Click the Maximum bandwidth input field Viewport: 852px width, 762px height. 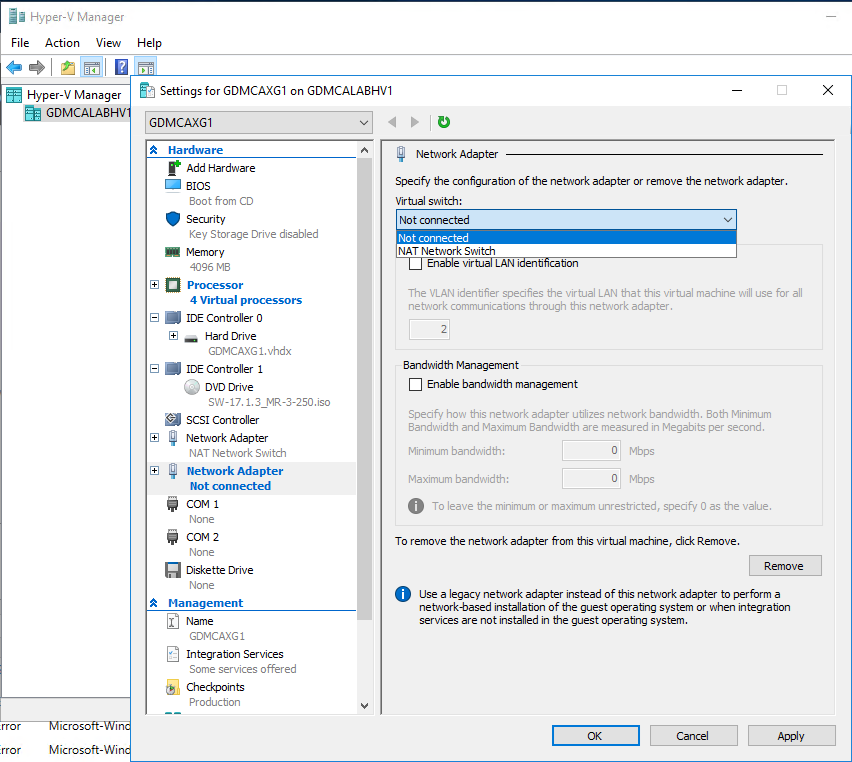pyautogui.click(x=591, y=479)
